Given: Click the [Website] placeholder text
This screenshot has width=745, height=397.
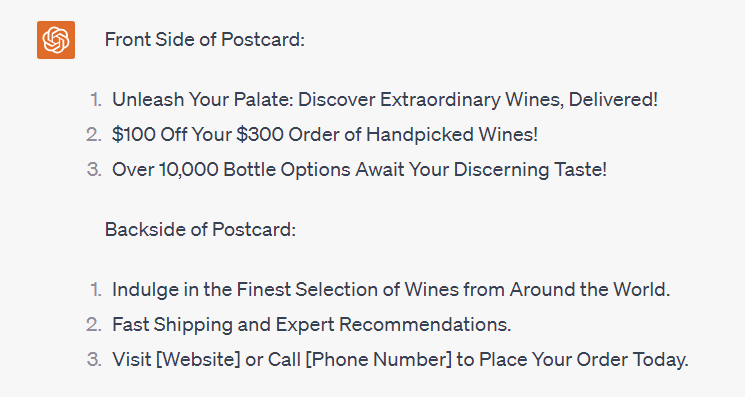Looking at the screenshot, I should 198,359.
